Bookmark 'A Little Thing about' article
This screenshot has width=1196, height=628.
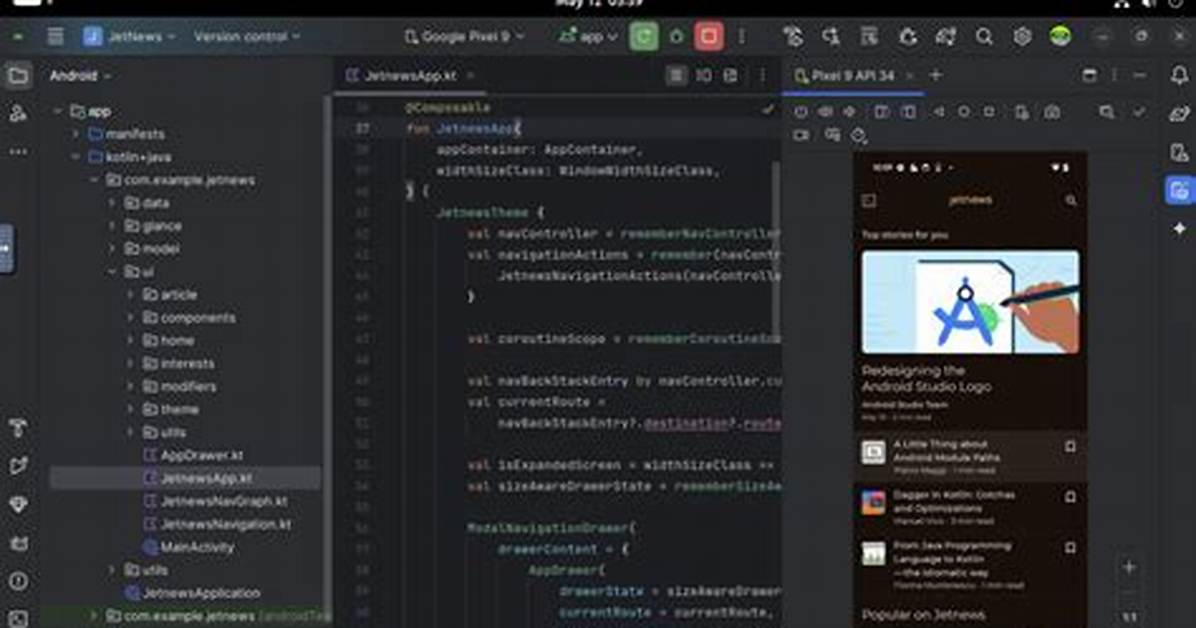point(1070,446)
